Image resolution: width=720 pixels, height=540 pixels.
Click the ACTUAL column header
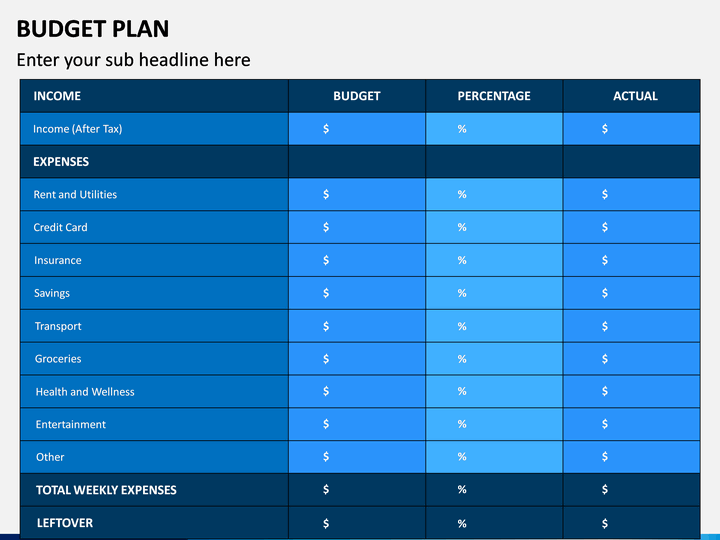coord(631,96)
